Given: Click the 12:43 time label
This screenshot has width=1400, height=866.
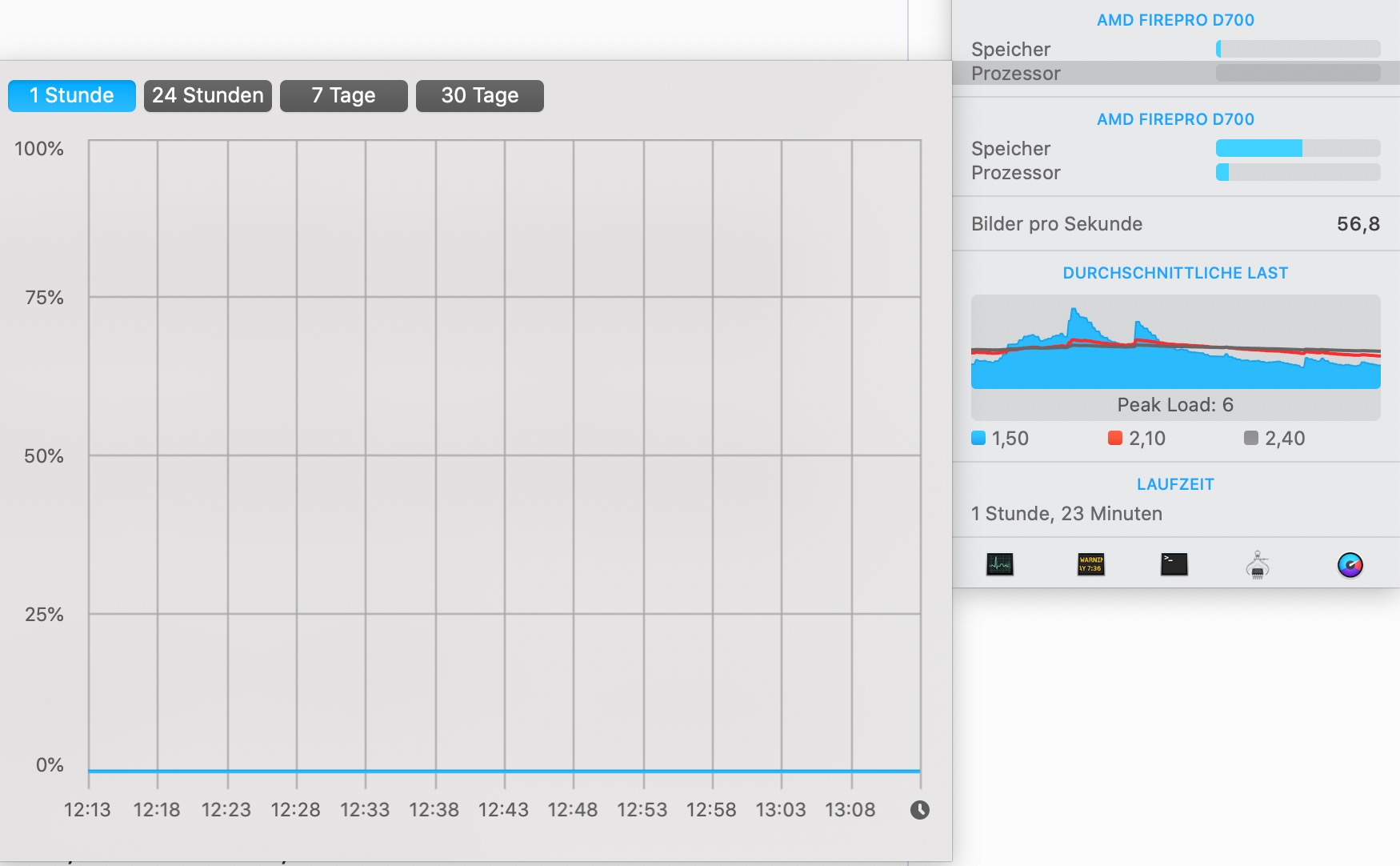Looking at the screenshot, I should pos(503,810).
